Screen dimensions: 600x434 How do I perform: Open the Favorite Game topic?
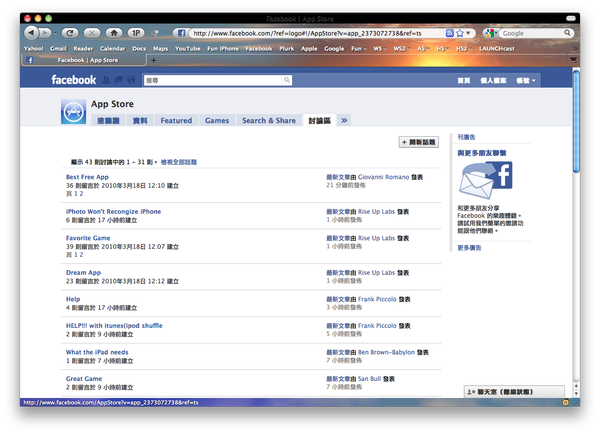(x=88, y=238)
